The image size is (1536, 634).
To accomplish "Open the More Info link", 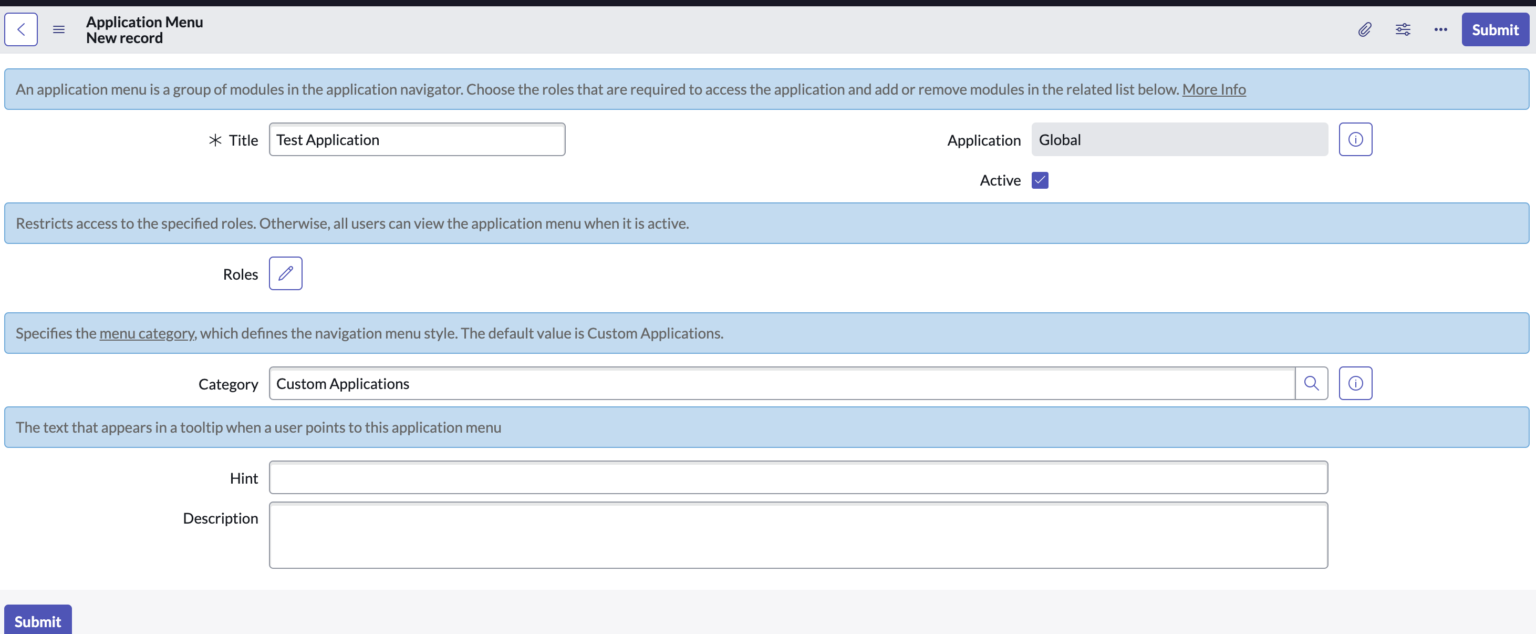I will (x=1213, y=89).
